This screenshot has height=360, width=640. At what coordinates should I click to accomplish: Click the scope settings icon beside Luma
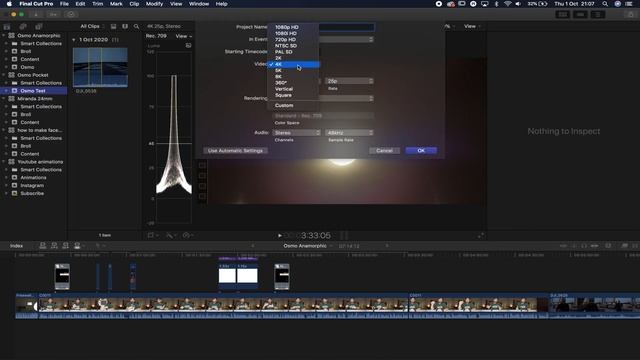188,46
